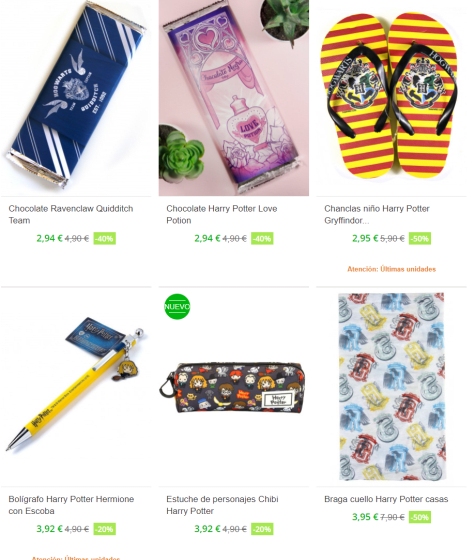Click the -50% badge on Braga cuello
This screenshot has width=475, height=560.
coord(420,517)
